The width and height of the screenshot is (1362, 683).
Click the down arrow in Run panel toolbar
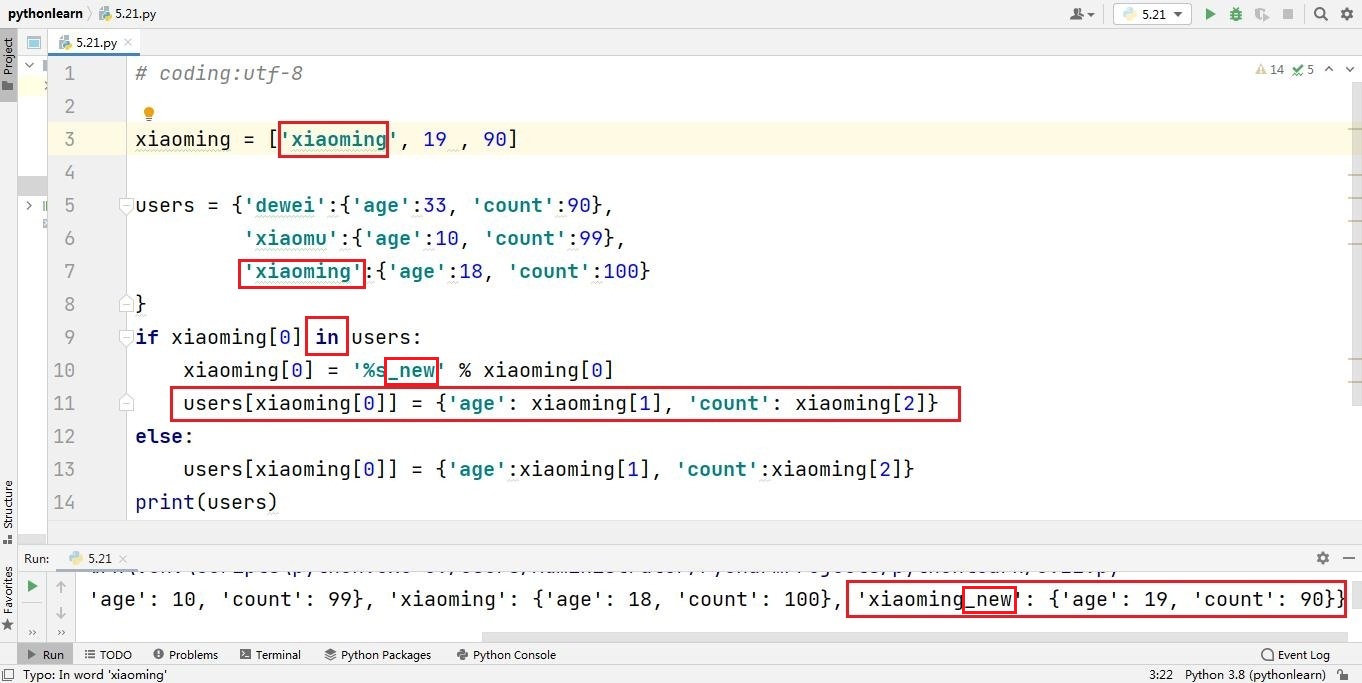(x=61, y=612)
